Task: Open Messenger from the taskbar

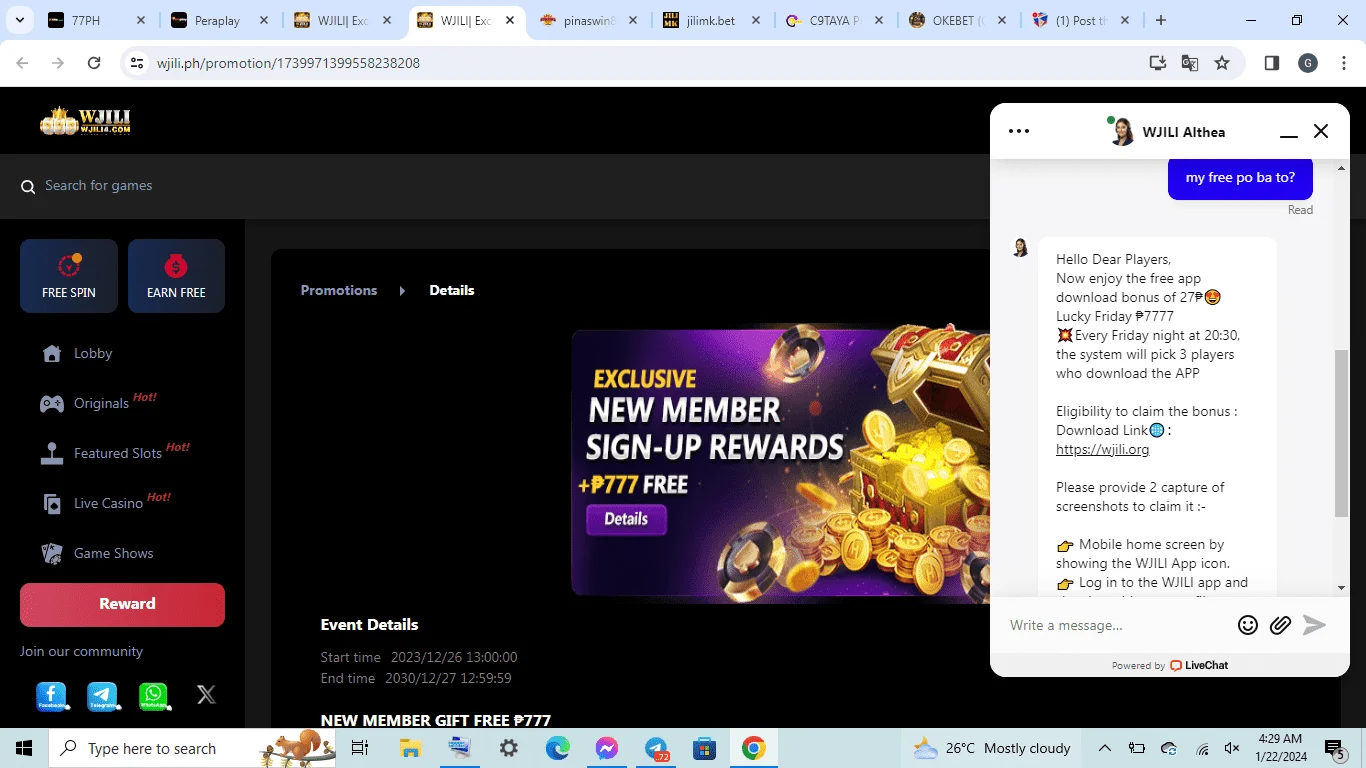Action: pyautogui.click(x=607, y=748)
